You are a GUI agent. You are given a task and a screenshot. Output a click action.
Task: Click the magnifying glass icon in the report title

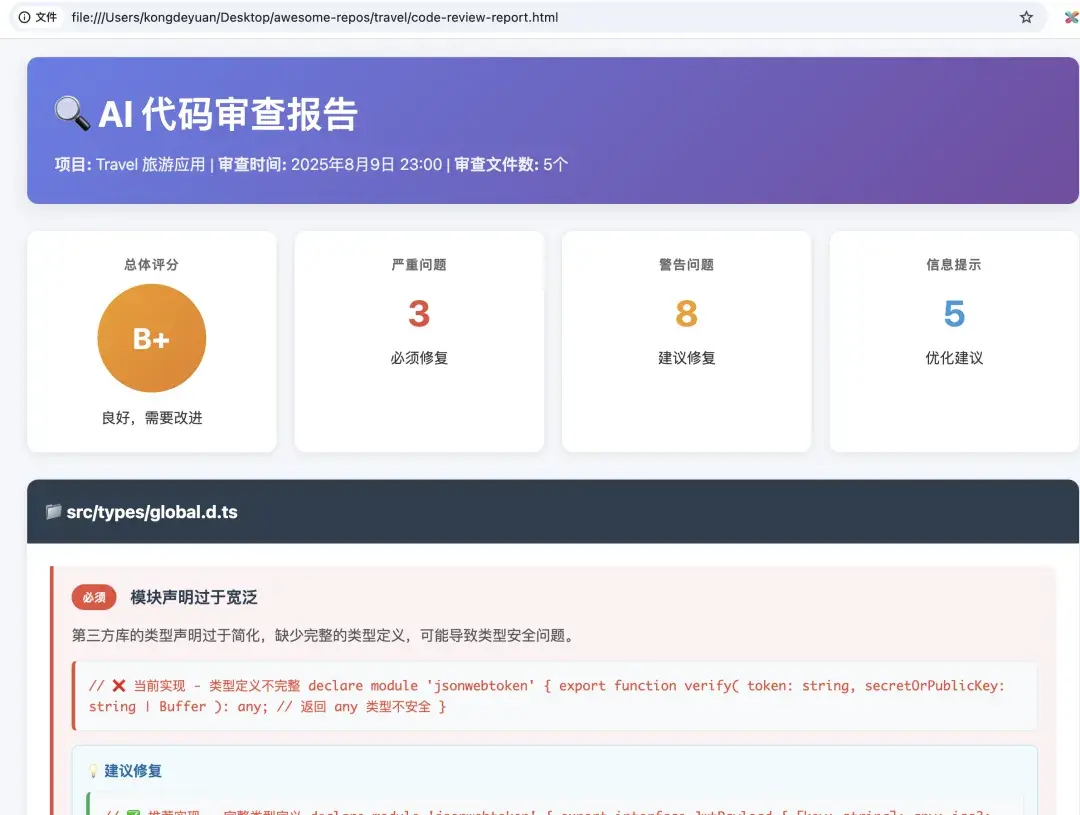69,113
